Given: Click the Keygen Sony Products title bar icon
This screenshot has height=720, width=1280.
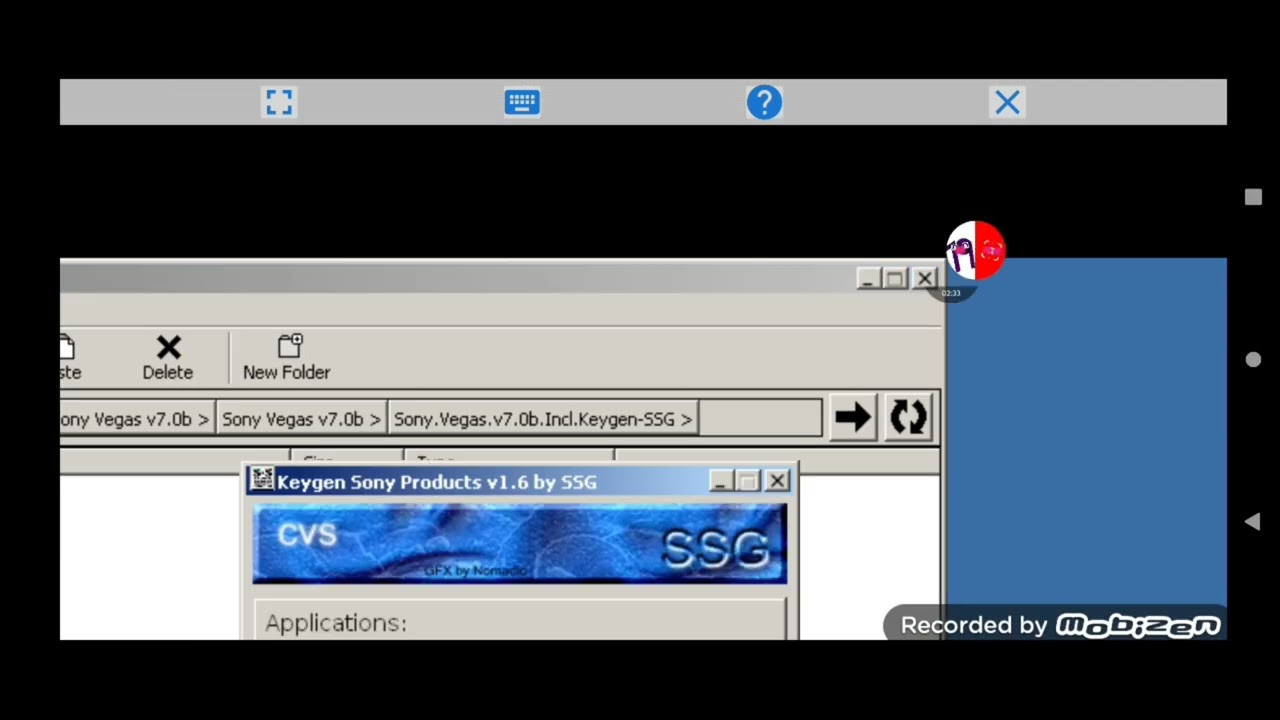Looking at the screenshot, I should pyautogui.click(x=262, y=480).
